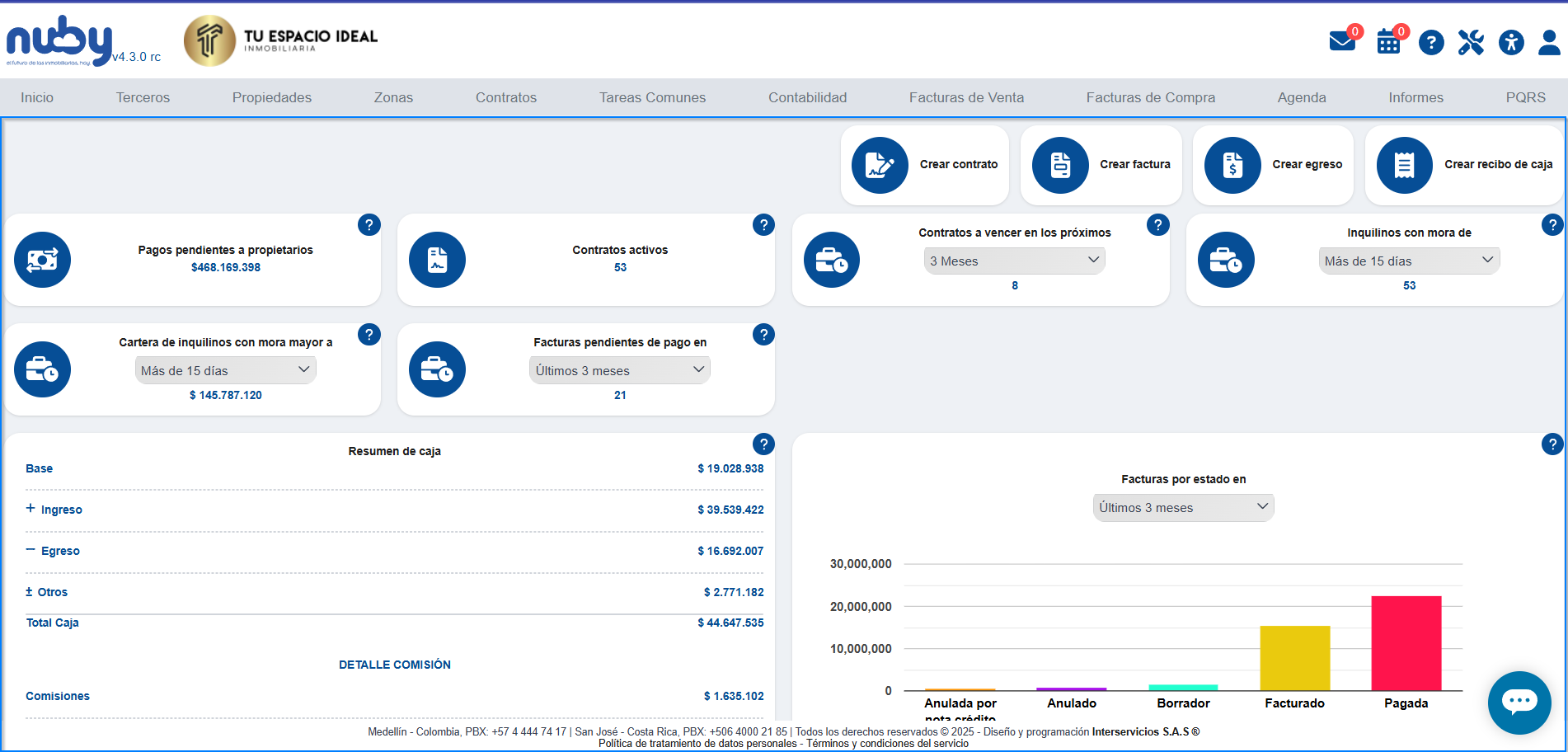Click help icon on Contratos activos card

[763, 225]
